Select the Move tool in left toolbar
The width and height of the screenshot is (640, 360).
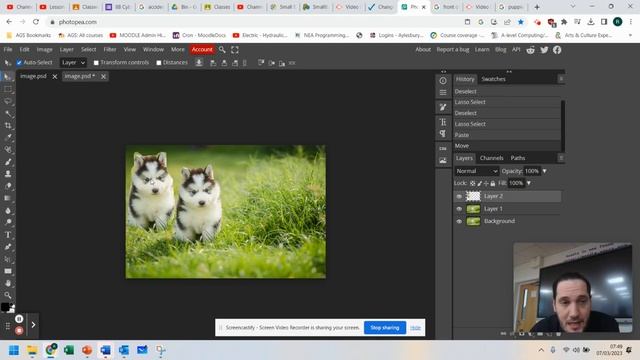click(x=7, y=77)
